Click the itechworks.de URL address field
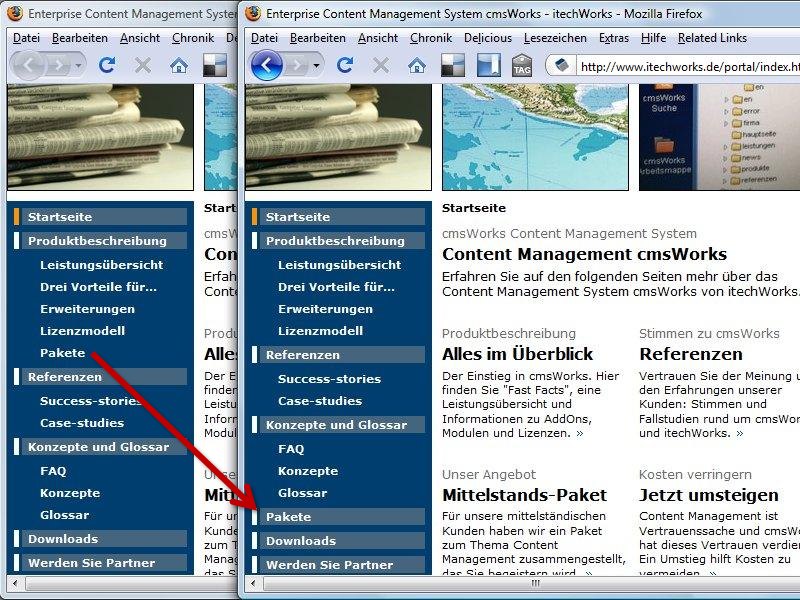This screenshot has height=600, width=800. point(689,66)
